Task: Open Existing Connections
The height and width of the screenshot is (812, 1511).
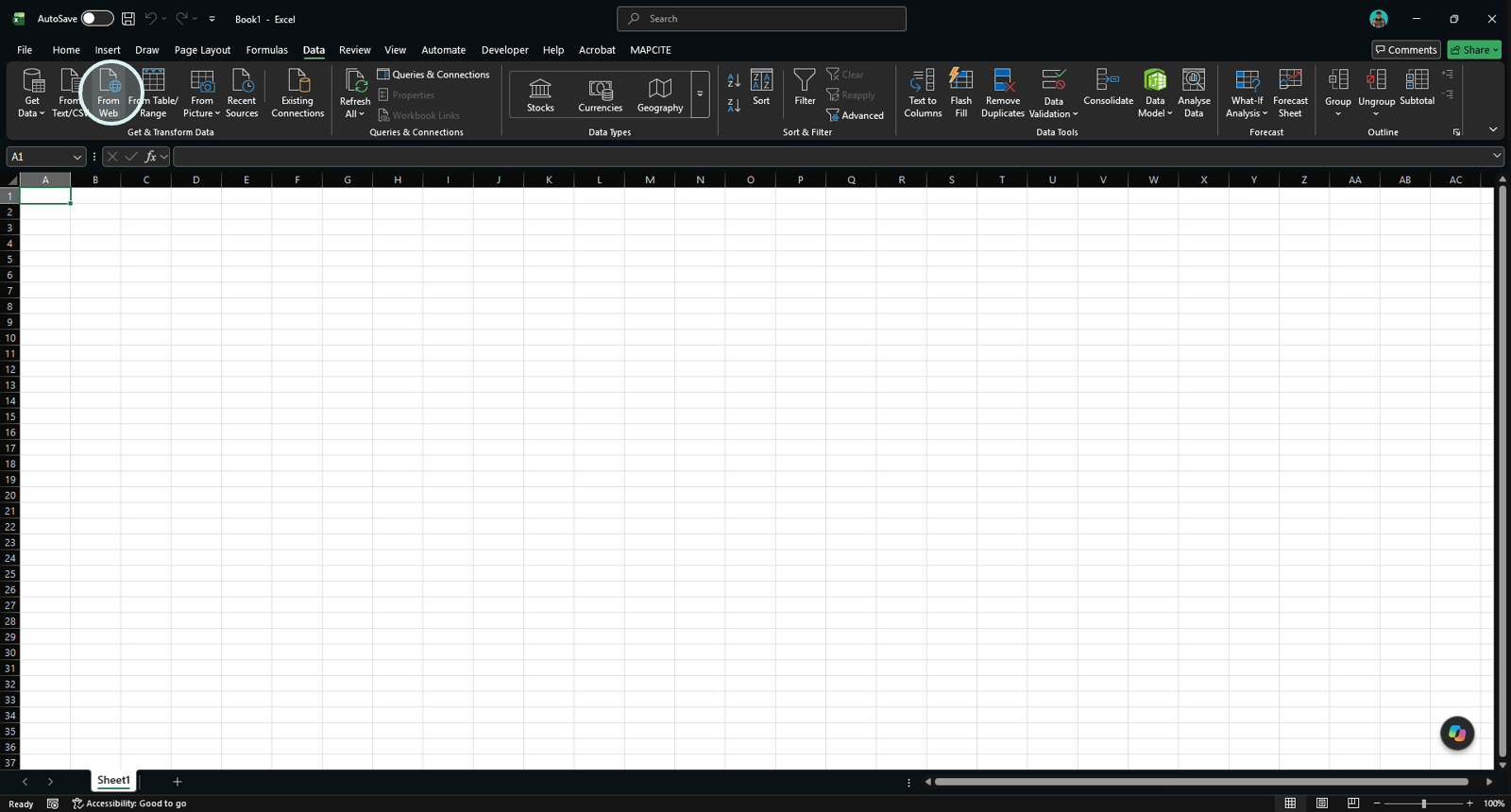Action: pyautogui.click(x=297, y=93)
